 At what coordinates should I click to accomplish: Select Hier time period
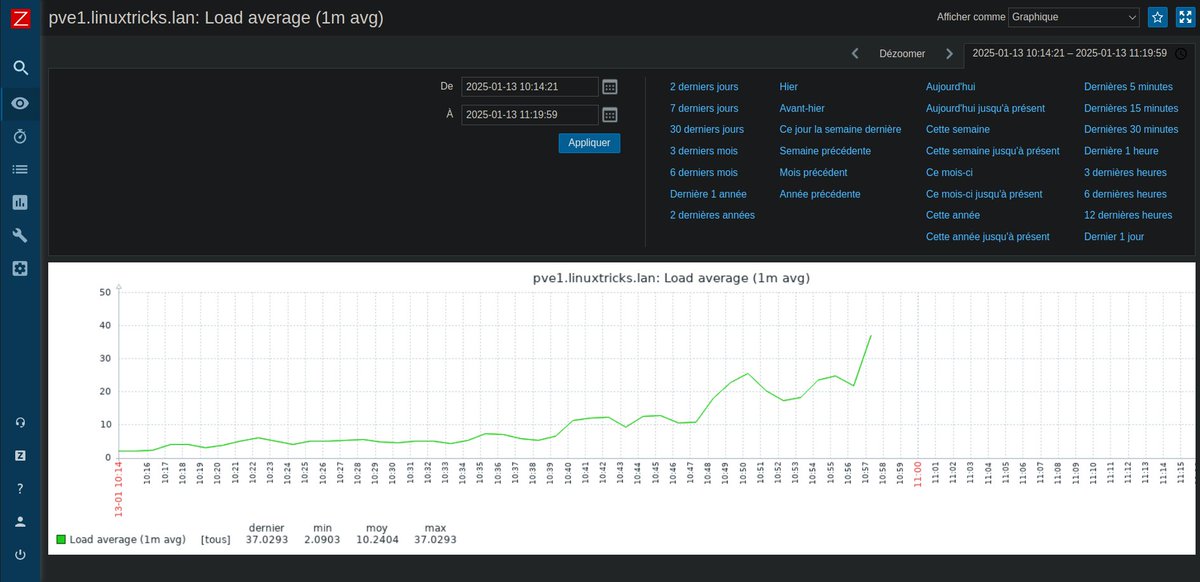click(789, 87)
